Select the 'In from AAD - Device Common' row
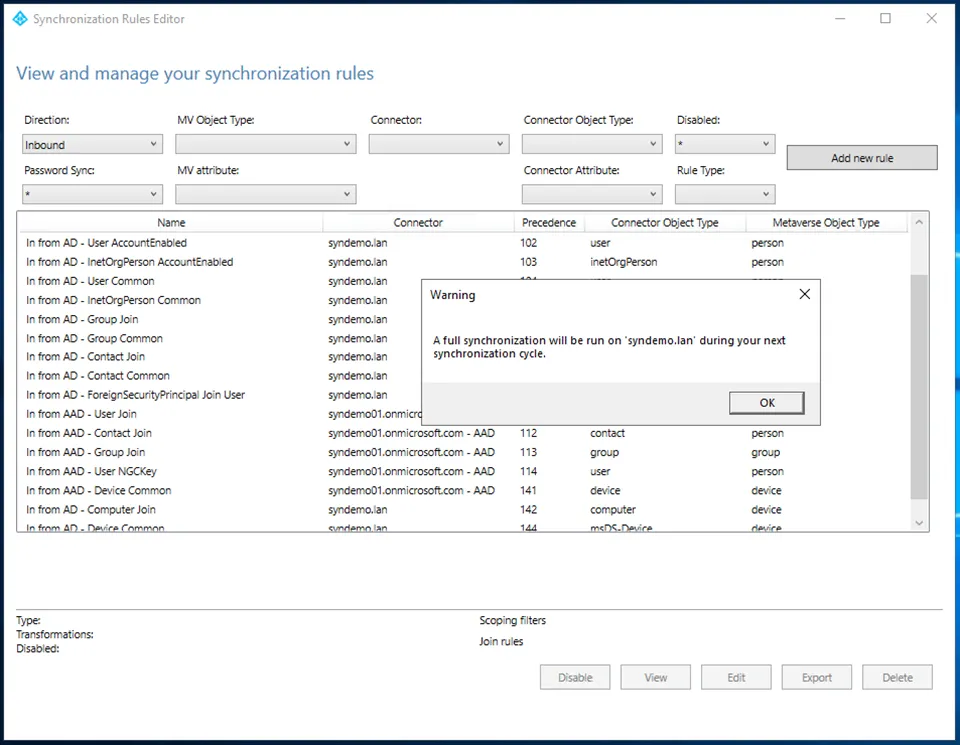 99,491
